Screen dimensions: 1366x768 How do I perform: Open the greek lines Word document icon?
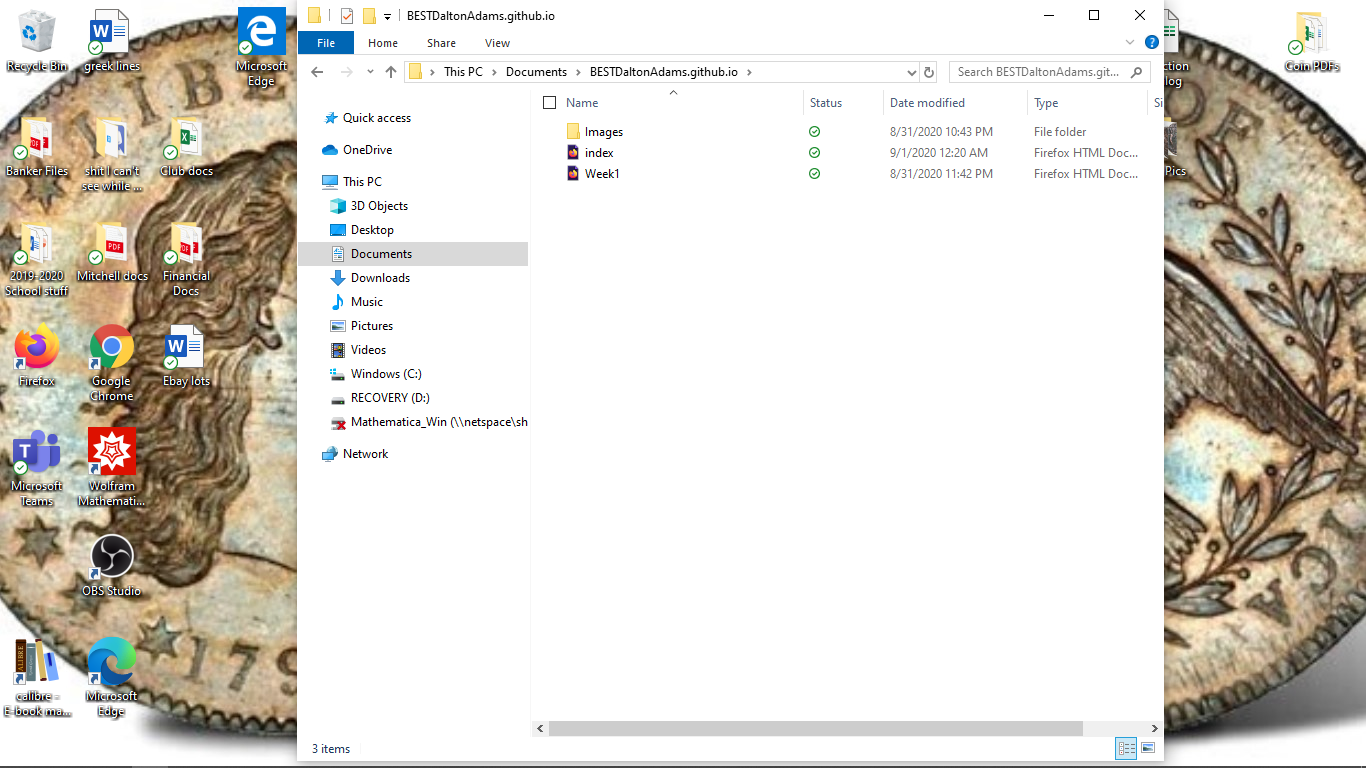[x=111, y=41]
